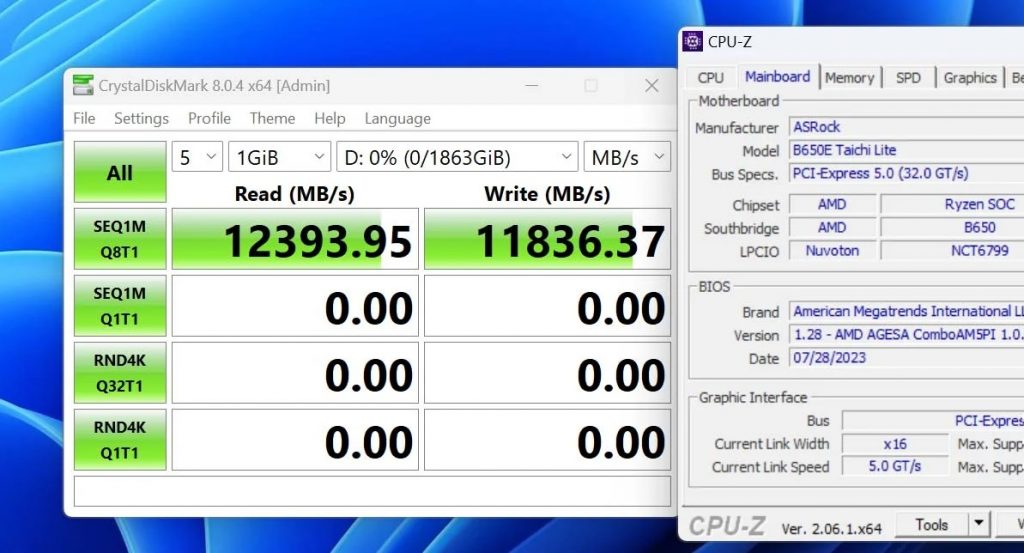The width and height of the screenshot is (1024, 553).
Task: Click the x16 current link width value
Action: pos(895,444)
